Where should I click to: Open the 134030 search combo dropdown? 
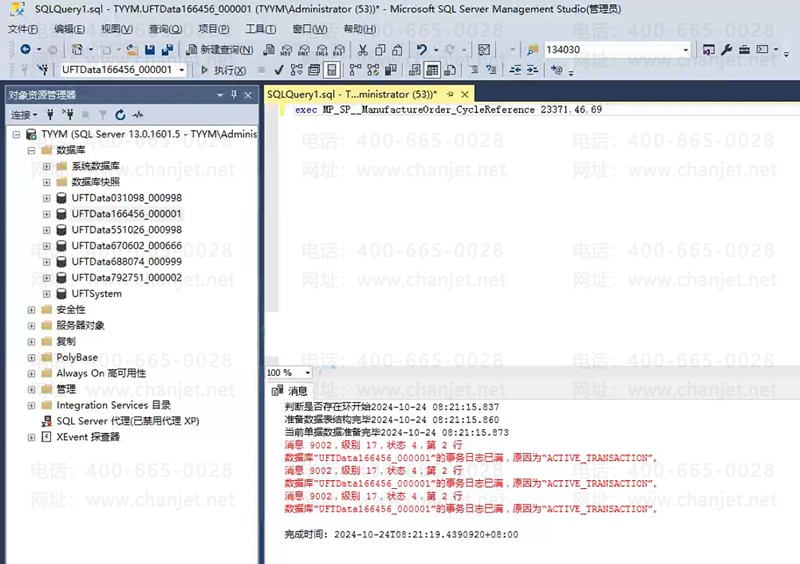tap(685, 50)
